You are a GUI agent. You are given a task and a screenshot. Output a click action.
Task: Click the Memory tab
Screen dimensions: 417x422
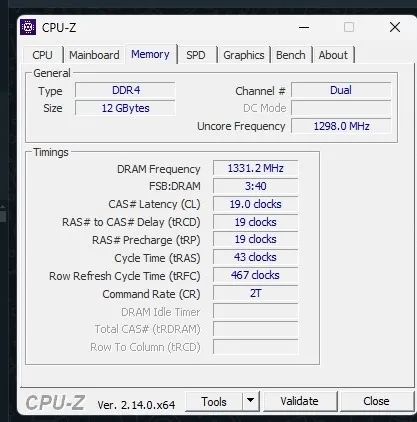150,54
